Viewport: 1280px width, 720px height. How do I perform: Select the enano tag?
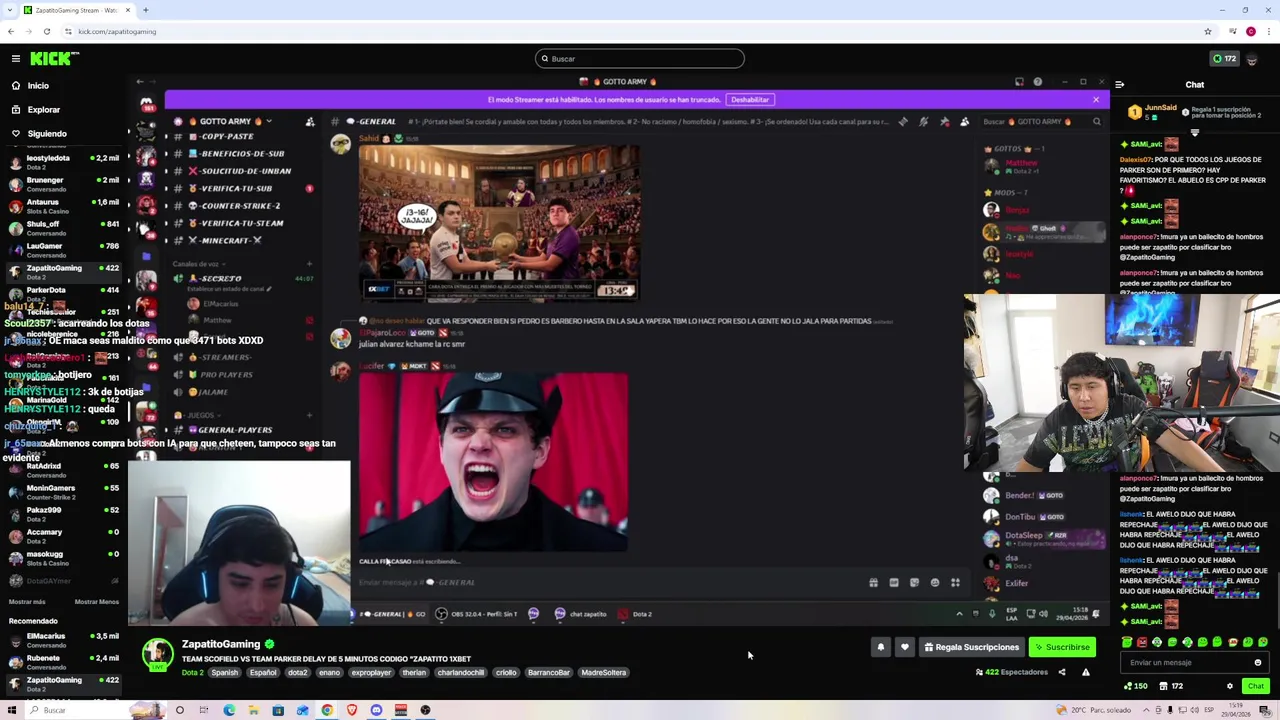[x=329, y=673]
